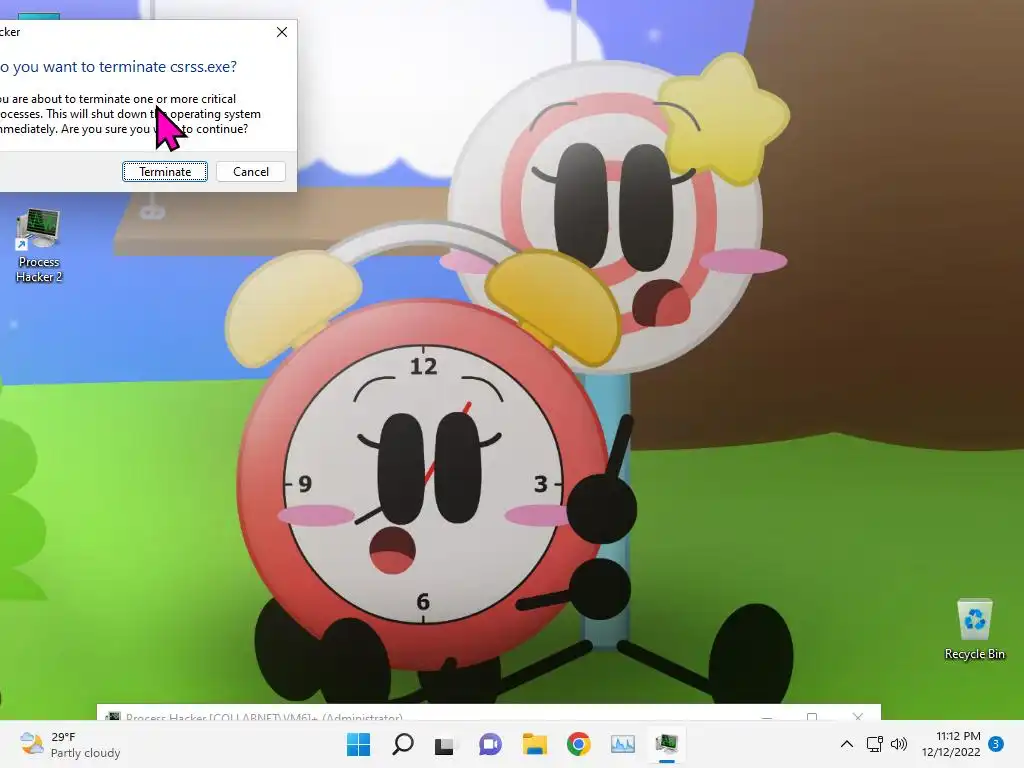1024x768 pixels.
Task: Open taskbar Search
Action: pyautogui.click(x=402, y=744)
